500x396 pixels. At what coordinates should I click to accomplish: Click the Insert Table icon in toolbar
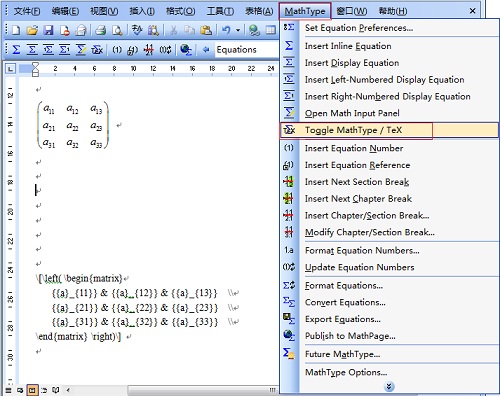point(271,31)
